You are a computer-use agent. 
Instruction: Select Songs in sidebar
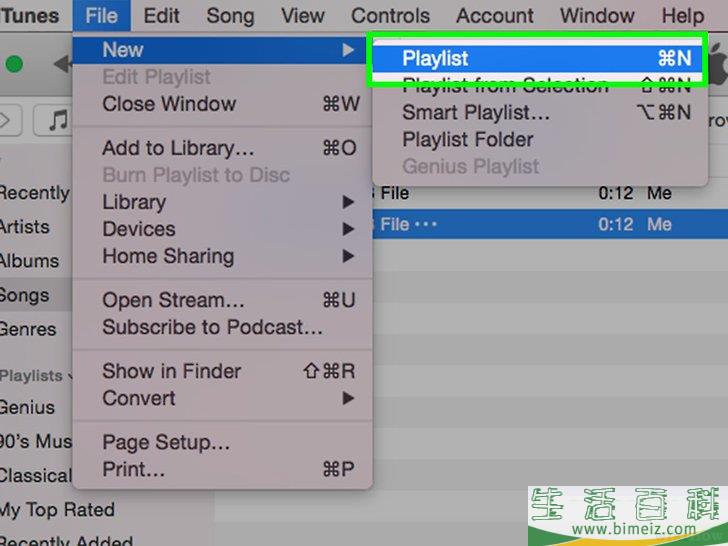(x=36, y=295)
